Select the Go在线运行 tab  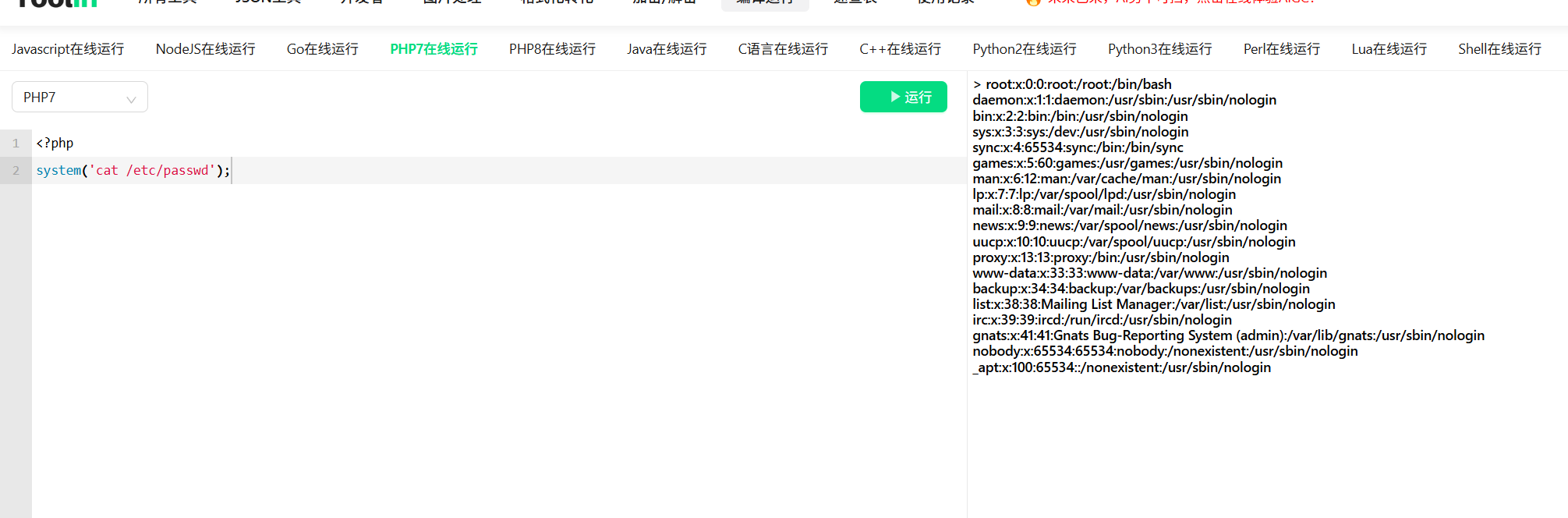coord(323,49)
